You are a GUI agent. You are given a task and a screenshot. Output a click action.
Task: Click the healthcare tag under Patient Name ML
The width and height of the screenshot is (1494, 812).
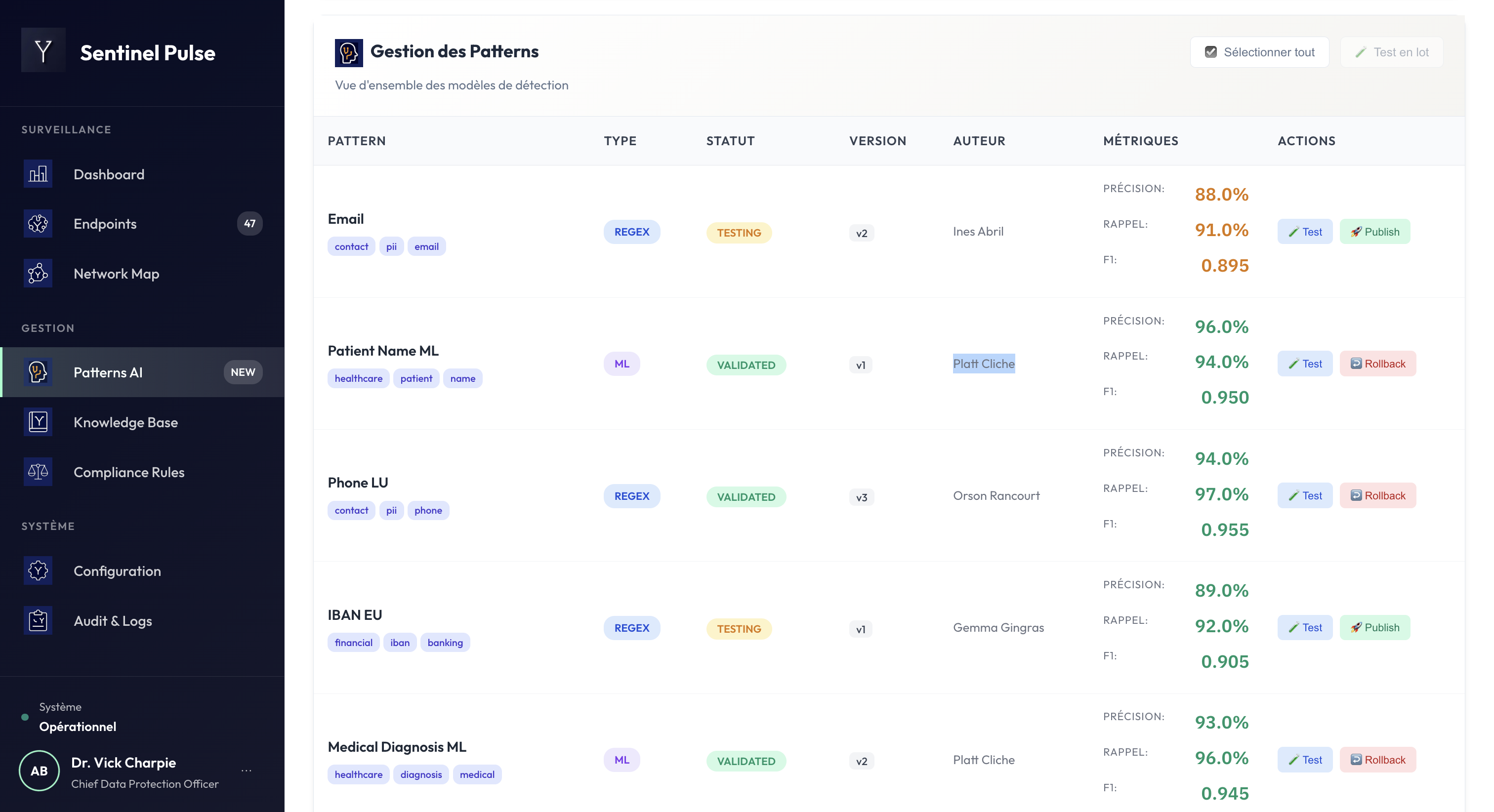point(358,379)
